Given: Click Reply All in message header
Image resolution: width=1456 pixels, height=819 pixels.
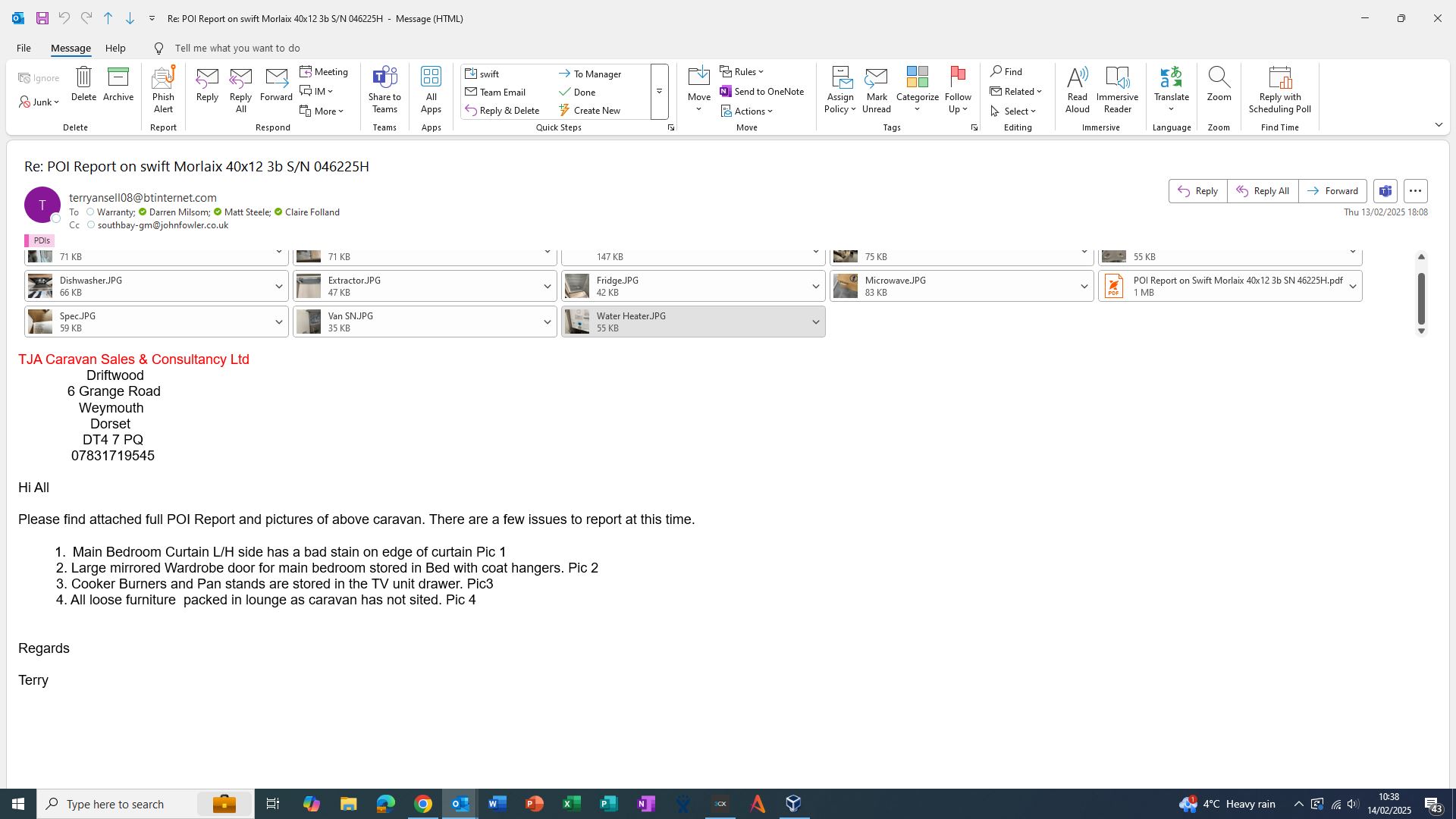Looking at the screenshot, I should pyautogui.click(x=1263, y=191).
